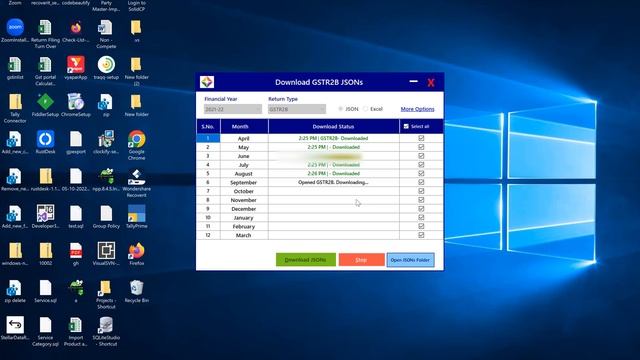This screenshot has width=640, height=360.
Task: Select the test.sql file icon
Action: tap(76, 213)
